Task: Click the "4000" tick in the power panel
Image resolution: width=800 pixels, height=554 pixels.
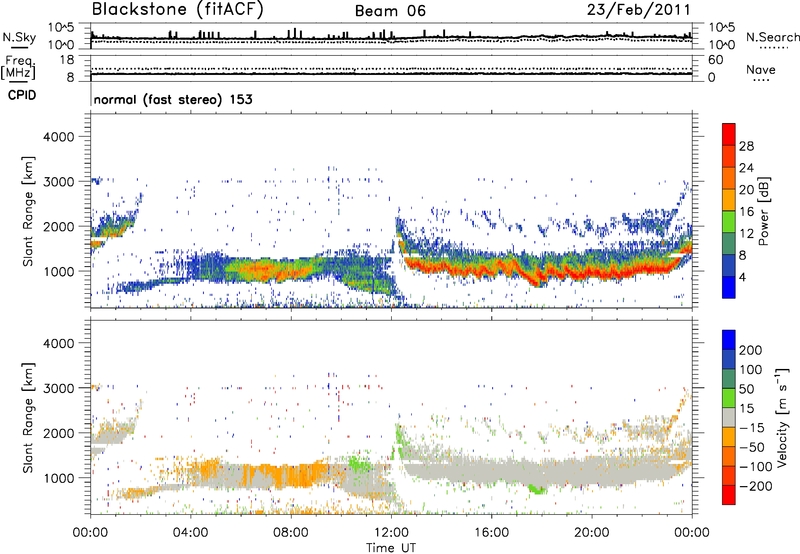Action: pos(59,137)
